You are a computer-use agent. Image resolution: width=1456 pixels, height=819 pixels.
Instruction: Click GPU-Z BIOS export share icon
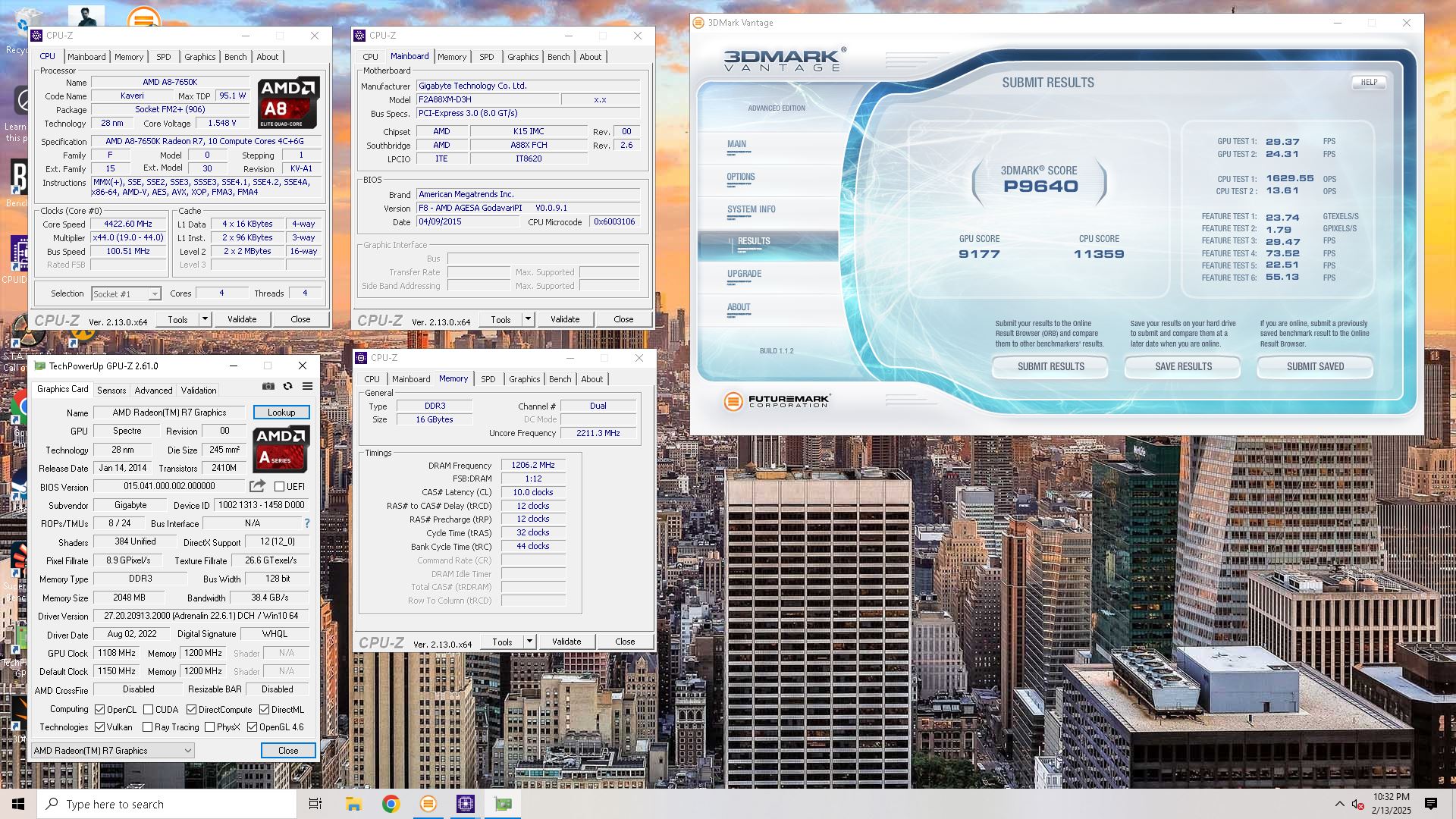pos(258,486)
